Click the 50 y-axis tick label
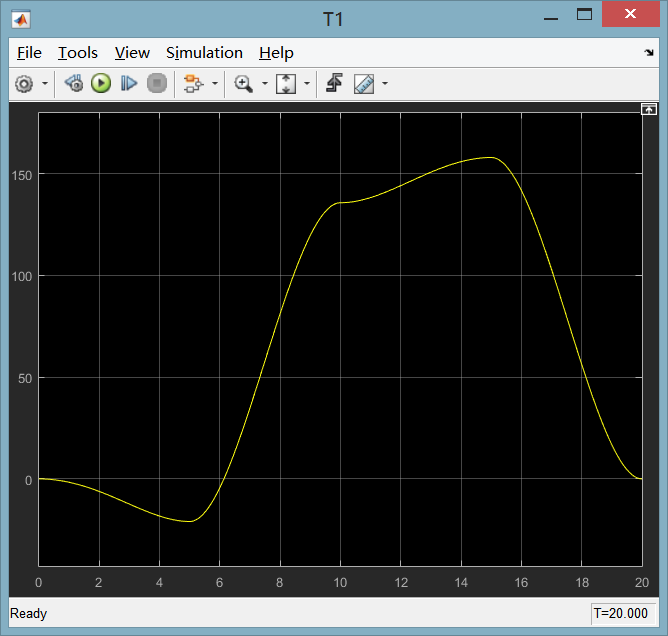The height and width of the screenshot is (636, 668). (25, 378)
